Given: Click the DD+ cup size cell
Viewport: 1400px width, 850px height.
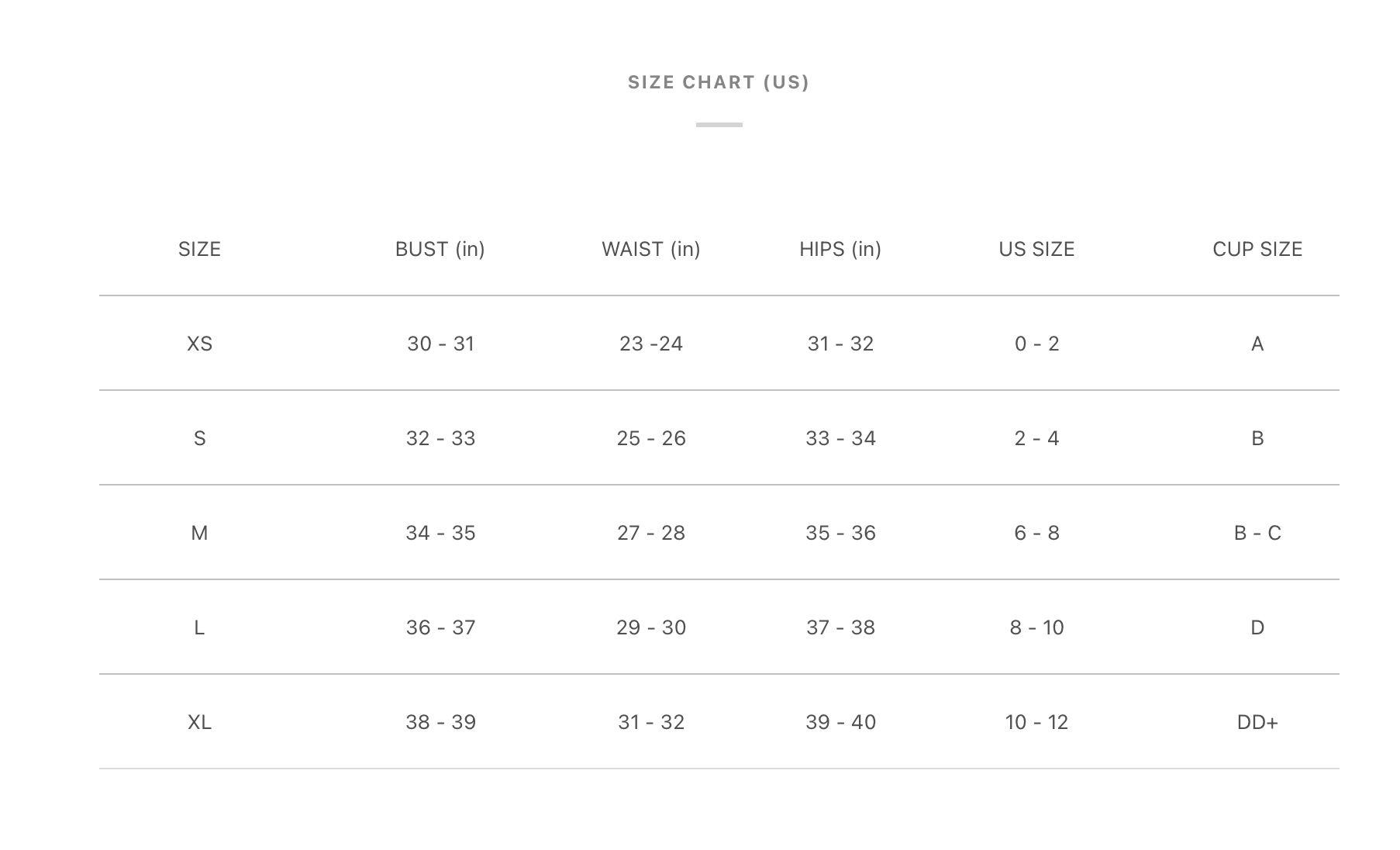Looking at the screenshot, I should coord(1257,722).
